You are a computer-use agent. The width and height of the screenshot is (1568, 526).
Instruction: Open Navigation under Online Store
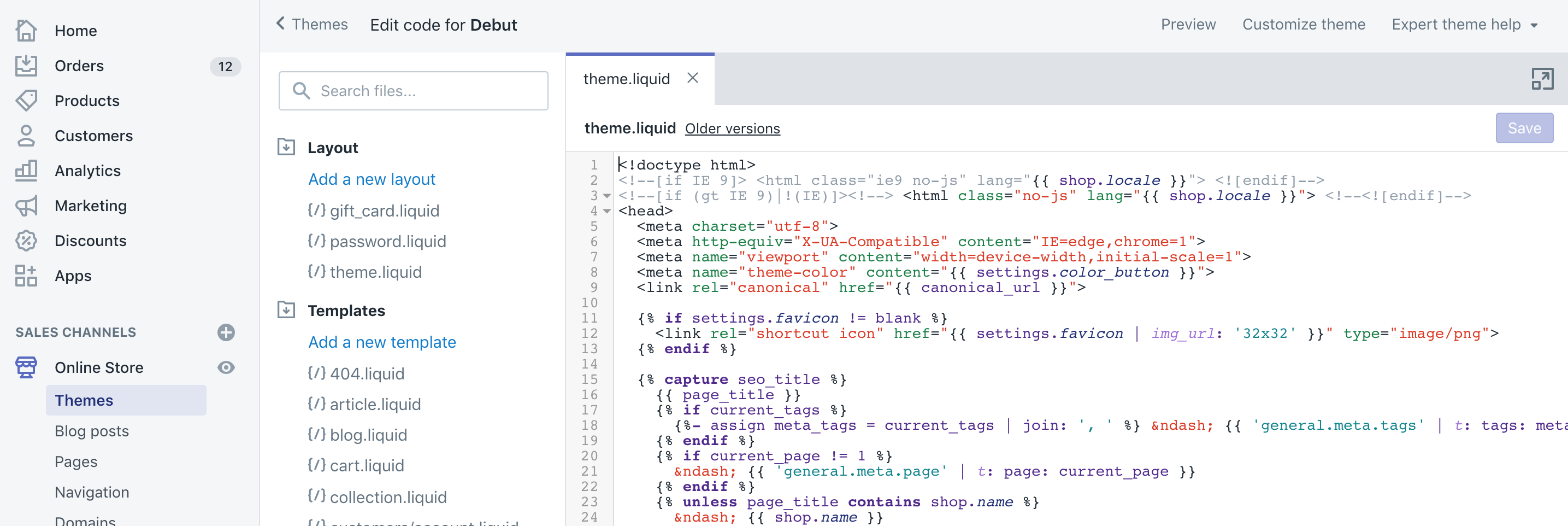click(92, 492)
